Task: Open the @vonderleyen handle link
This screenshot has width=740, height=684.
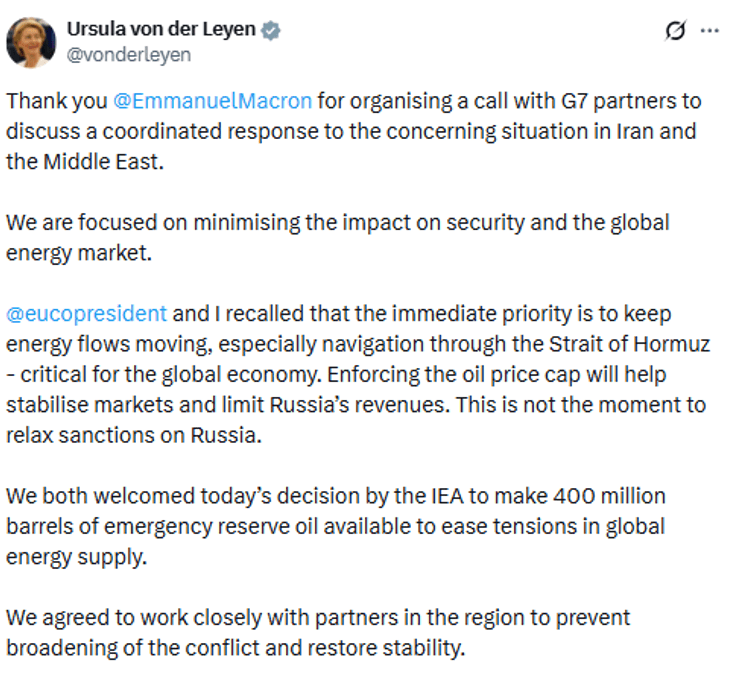Action: coord(127,55)
